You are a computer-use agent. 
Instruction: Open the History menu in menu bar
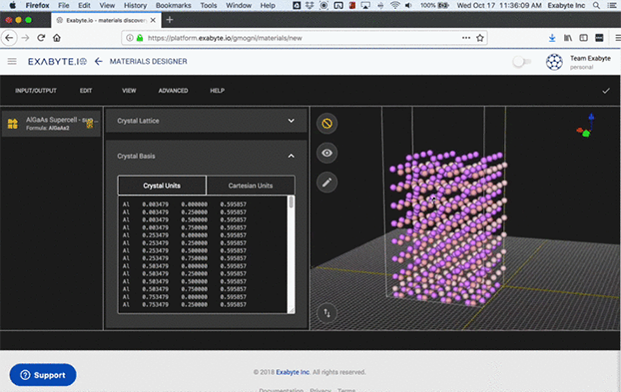point(135,6)
